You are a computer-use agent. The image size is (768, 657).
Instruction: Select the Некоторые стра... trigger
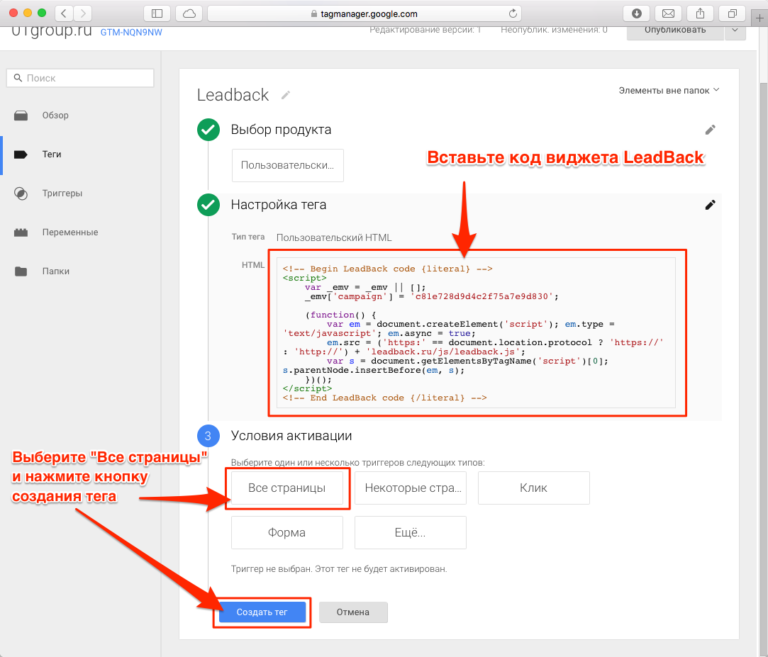click(410, 488)
